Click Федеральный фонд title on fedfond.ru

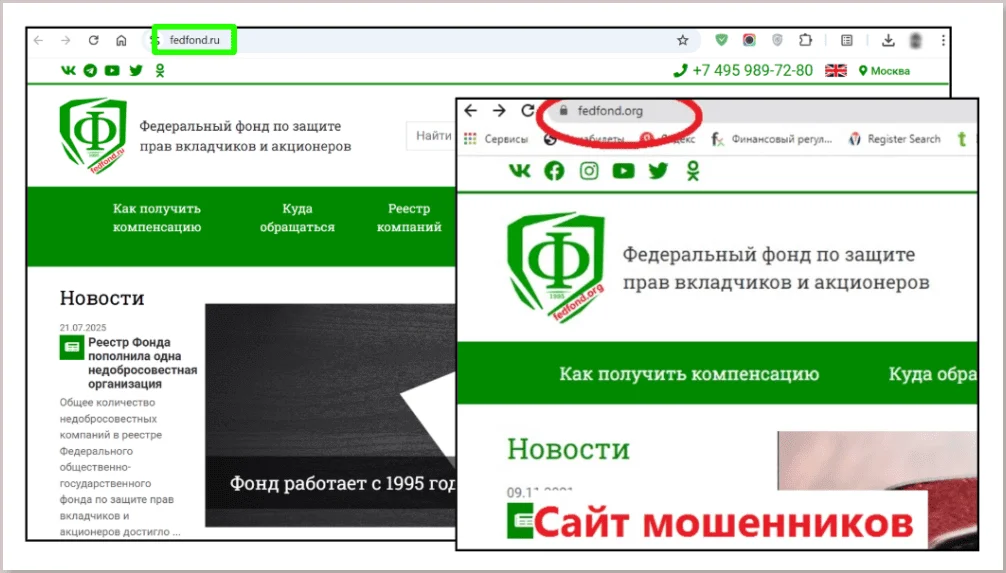point(245,136)
